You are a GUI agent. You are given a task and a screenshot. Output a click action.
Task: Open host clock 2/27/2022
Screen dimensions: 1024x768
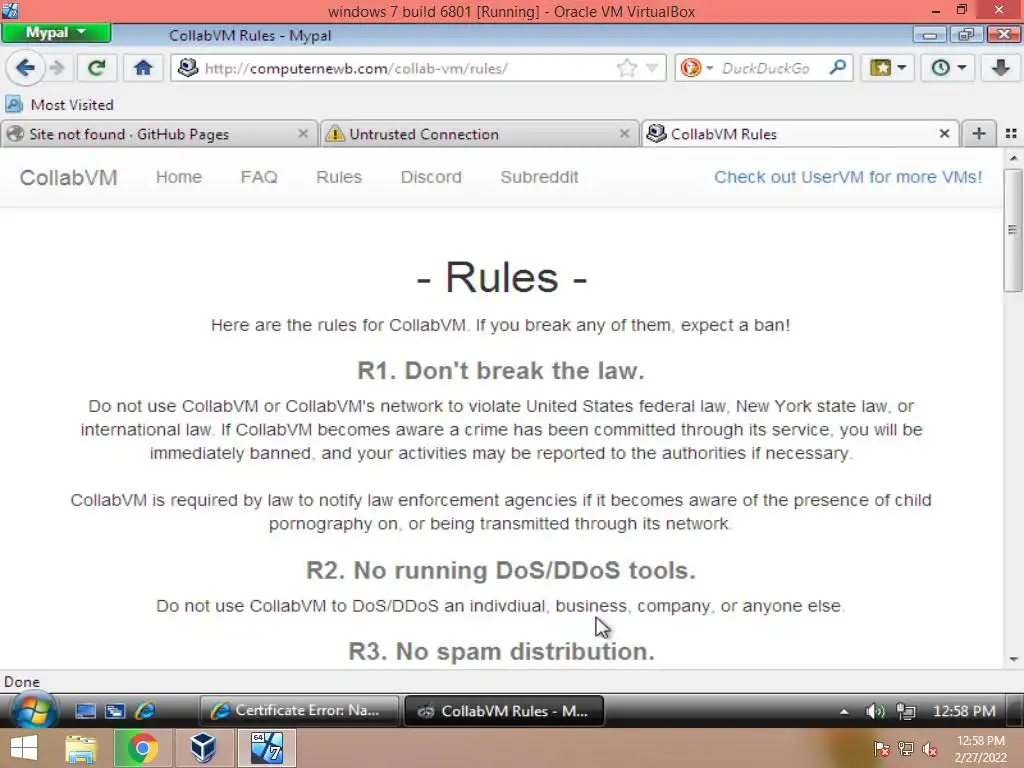pos(980,749)
